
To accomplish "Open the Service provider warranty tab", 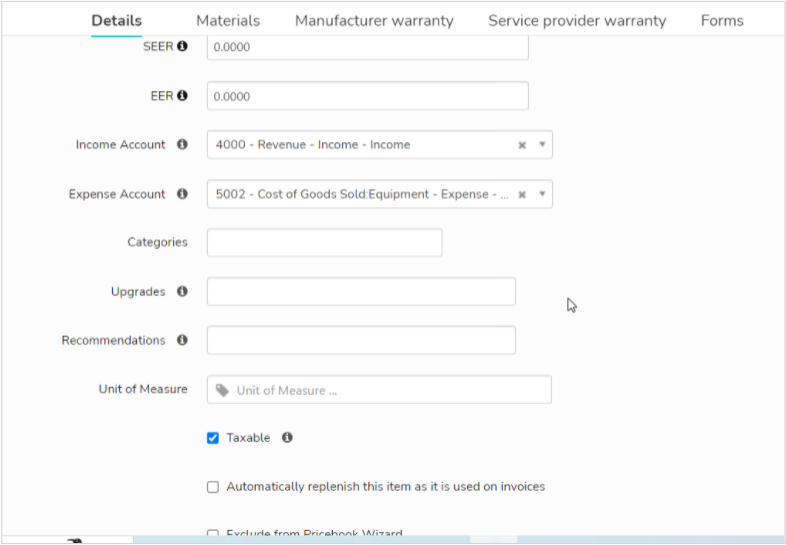I will click(577, 21).
